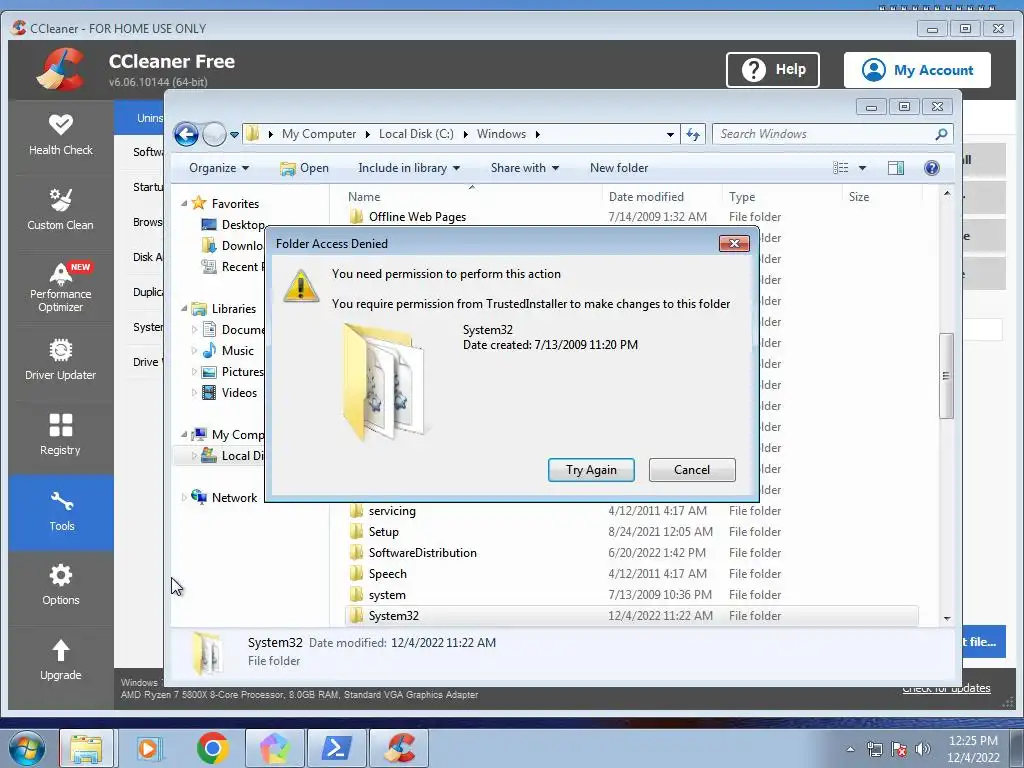Click the Explorer vertical scrollbar thumb
The image size is (1024, 768).
pyautogui.click(x=946, y=376)
